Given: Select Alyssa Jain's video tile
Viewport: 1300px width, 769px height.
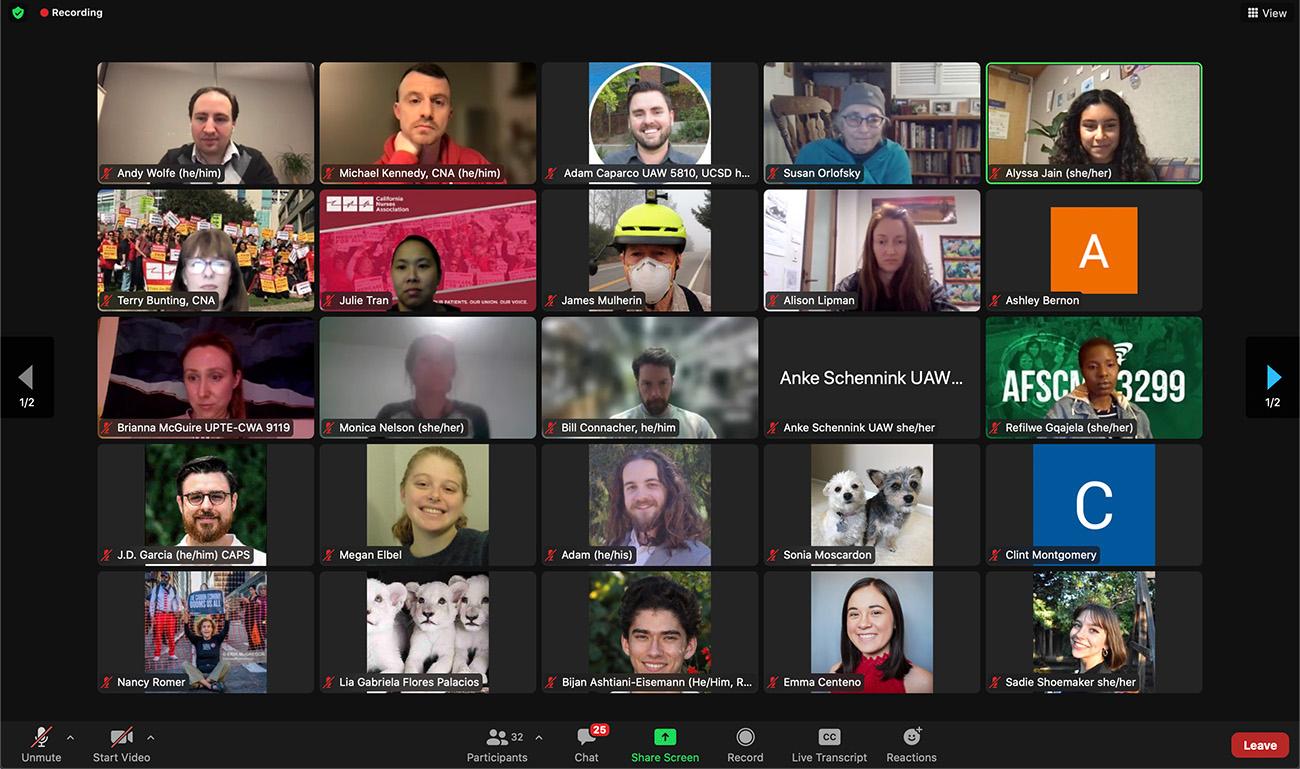Looking at the screenshot, I should pos(1094,122).
